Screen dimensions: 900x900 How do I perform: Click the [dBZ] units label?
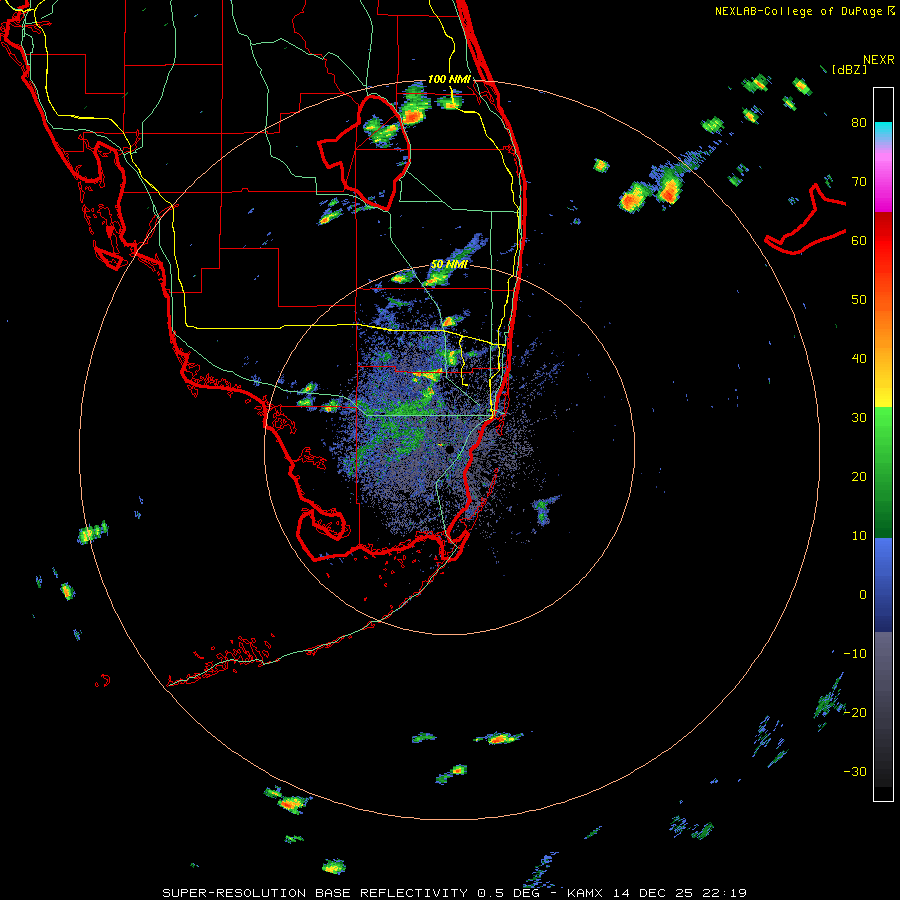[x=849, y=70]
